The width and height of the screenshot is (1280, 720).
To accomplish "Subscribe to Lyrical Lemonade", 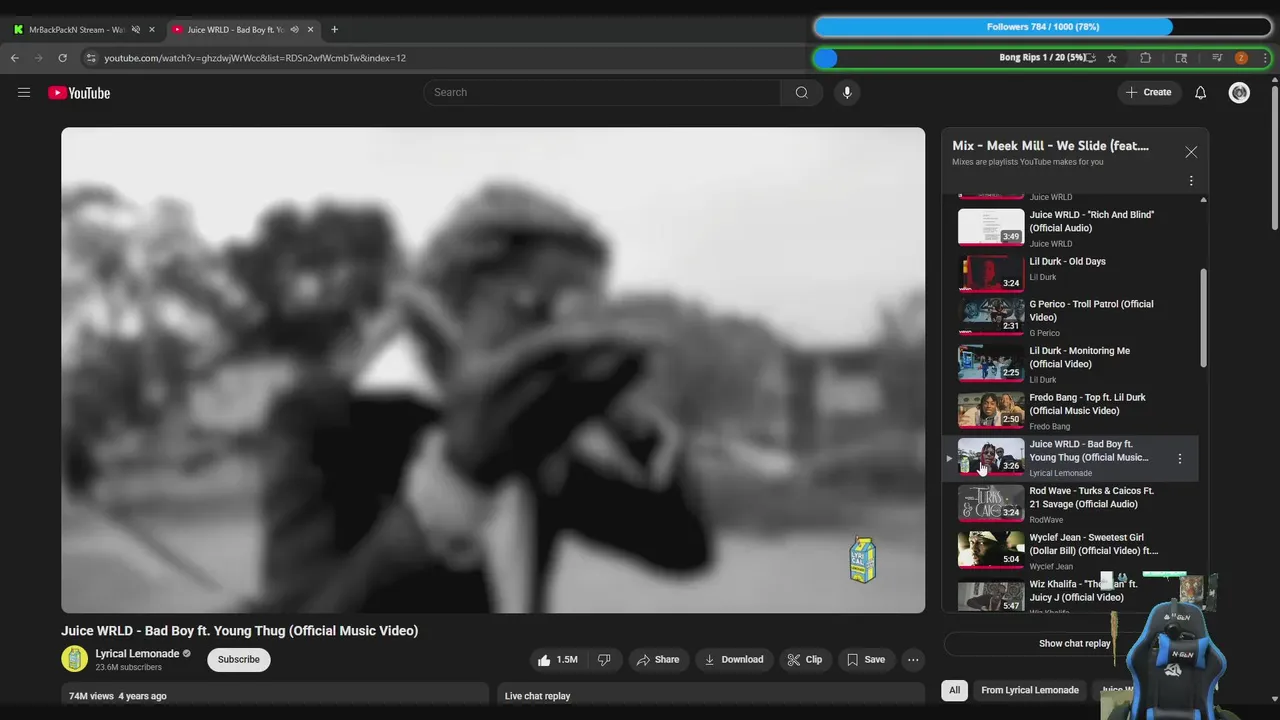I will pos(239,659).
